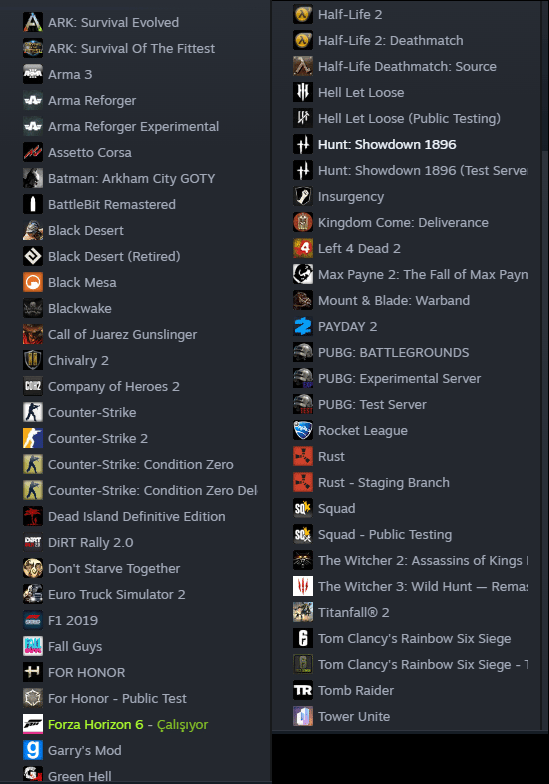Click the Rust red icon
This screenshot has width=549, height=784.
pos(302,456)
